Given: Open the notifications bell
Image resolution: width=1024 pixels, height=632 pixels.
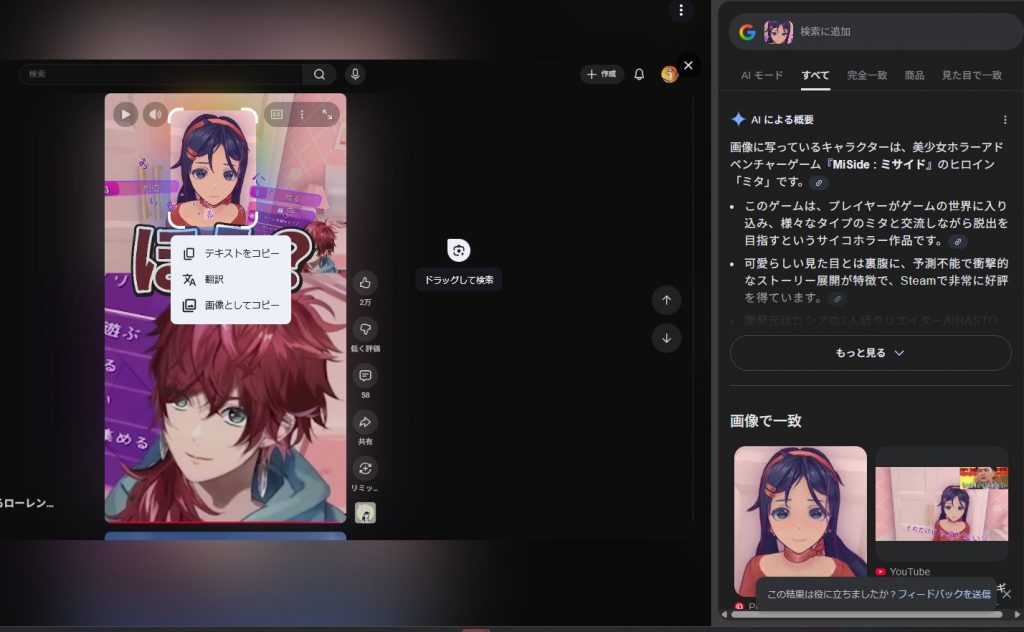Looking at the screenshot, I should click(639, 74).
